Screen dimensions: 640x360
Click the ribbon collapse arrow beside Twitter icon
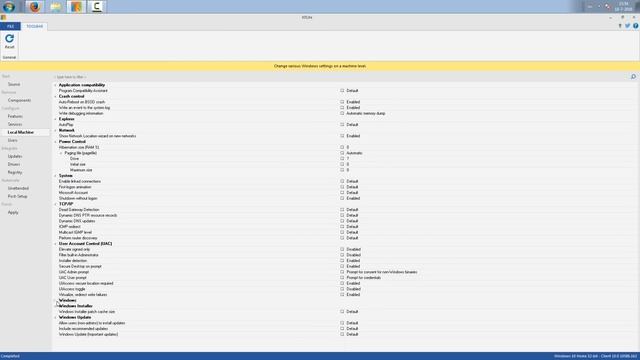(x=620, y=26)
